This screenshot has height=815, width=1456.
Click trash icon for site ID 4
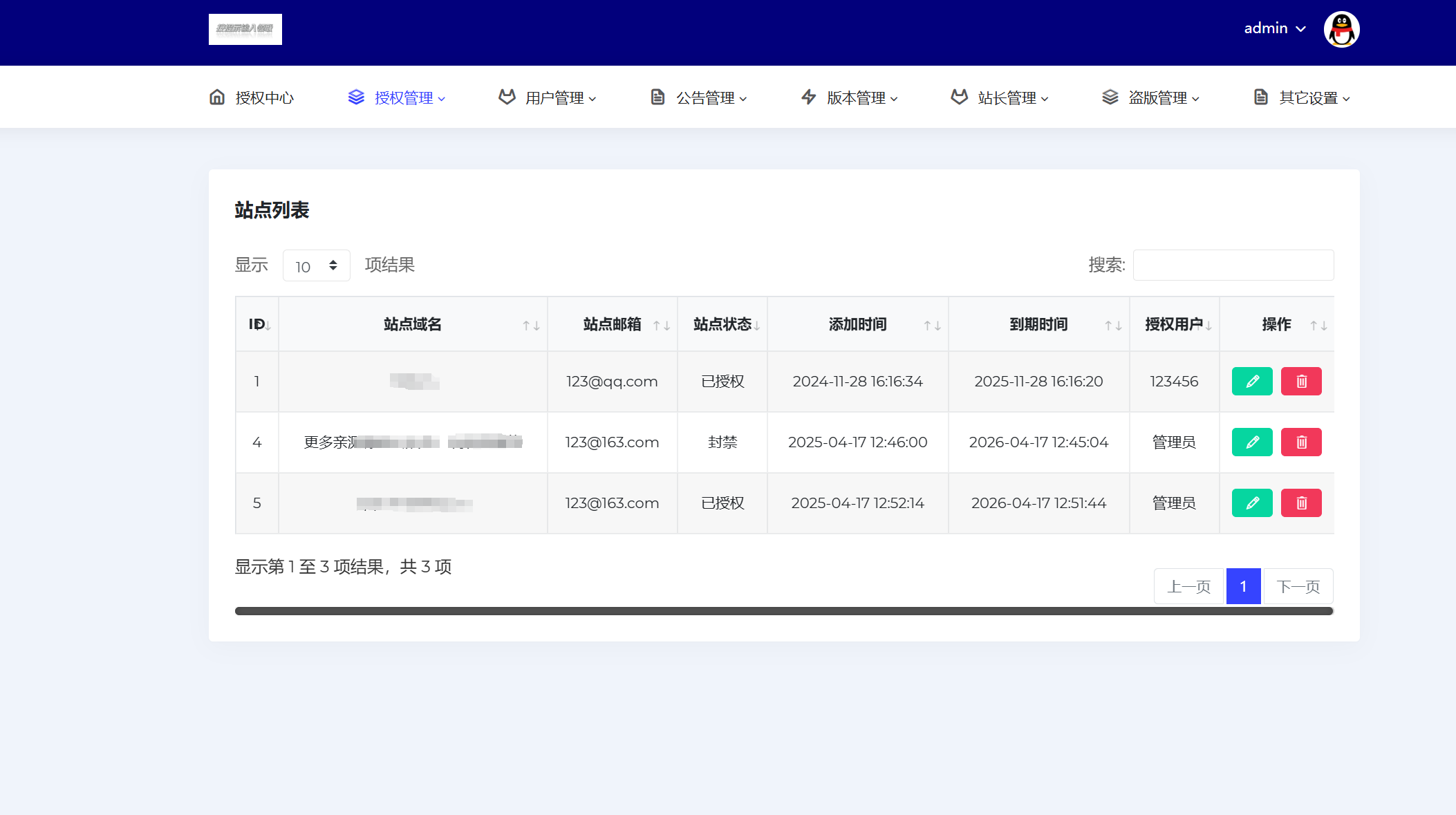(1300, 442)
